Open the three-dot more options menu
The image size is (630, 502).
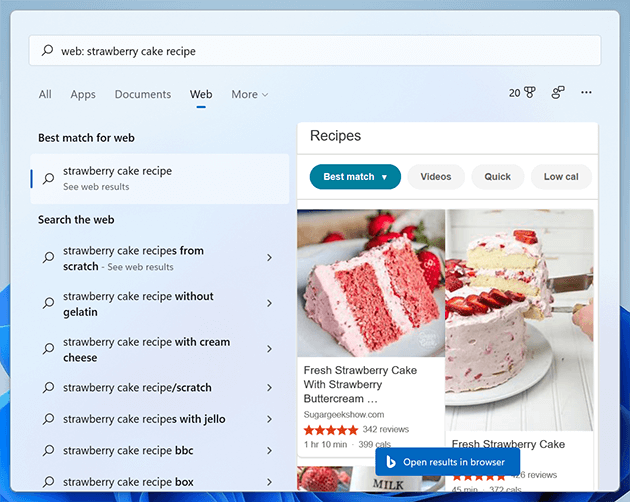coord(586,93)
